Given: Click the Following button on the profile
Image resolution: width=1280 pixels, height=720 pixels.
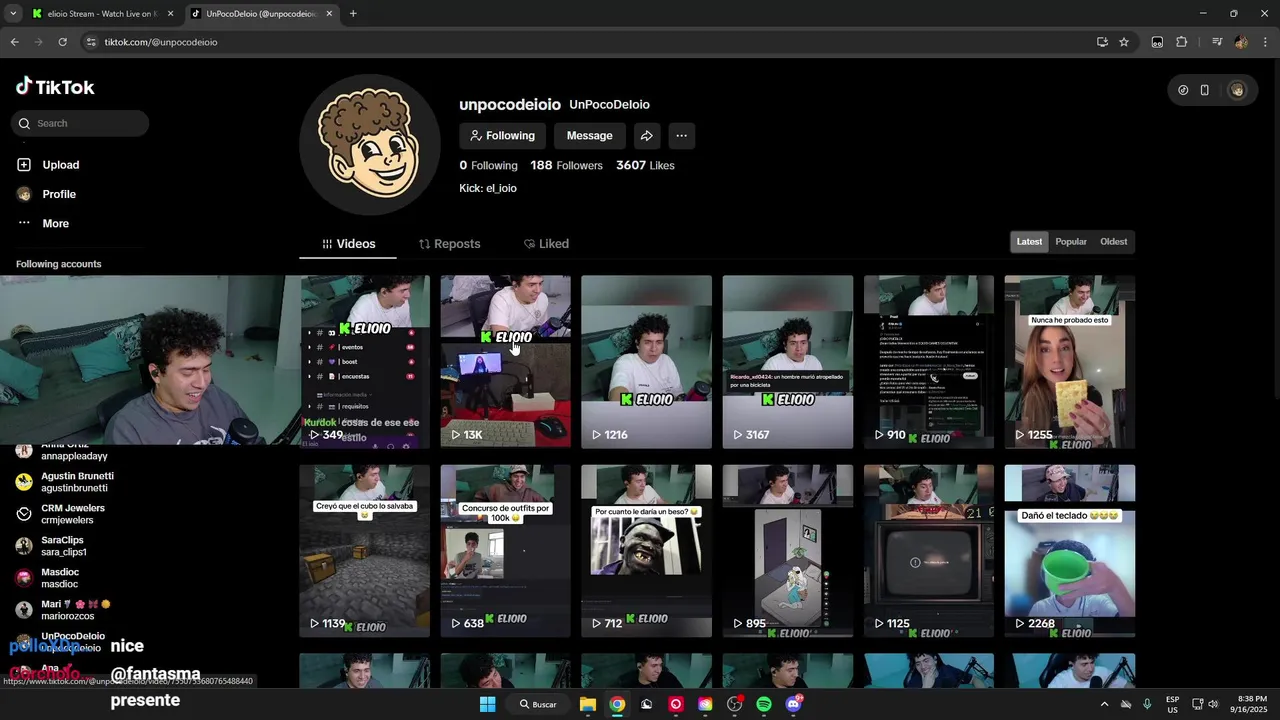Looking at the screenshot, I should tap(502, 136).
